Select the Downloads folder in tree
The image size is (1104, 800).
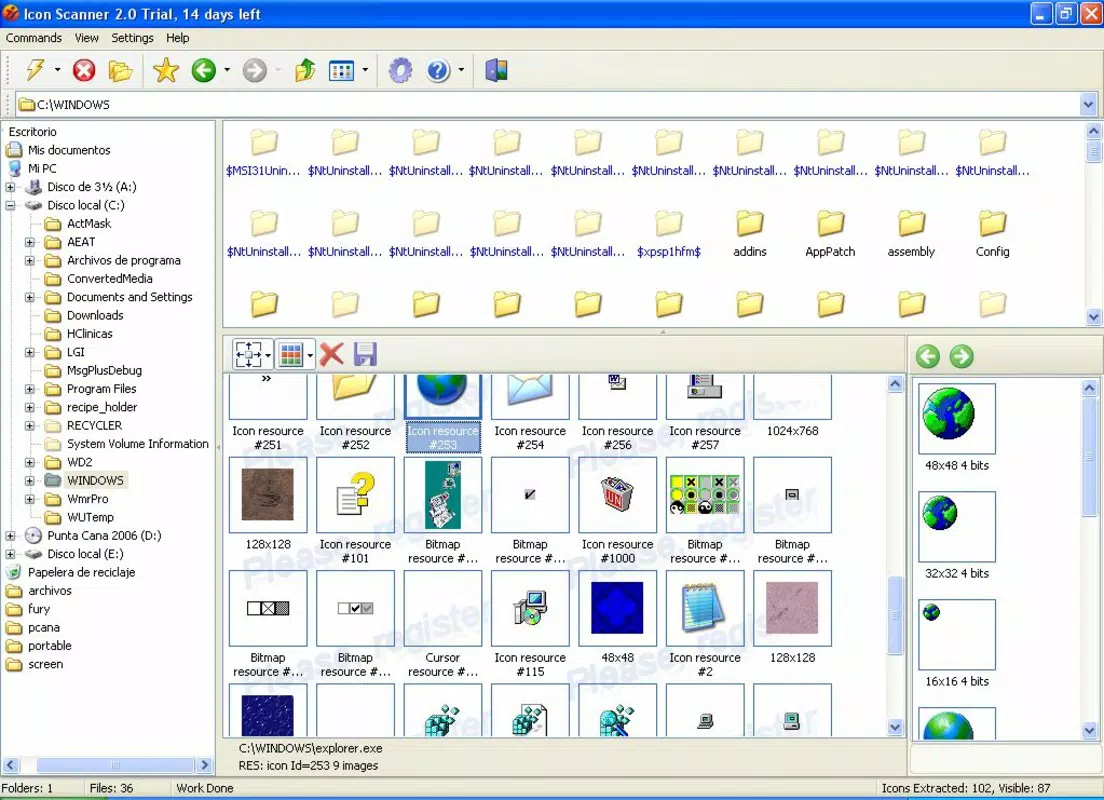tap(95, 315)
